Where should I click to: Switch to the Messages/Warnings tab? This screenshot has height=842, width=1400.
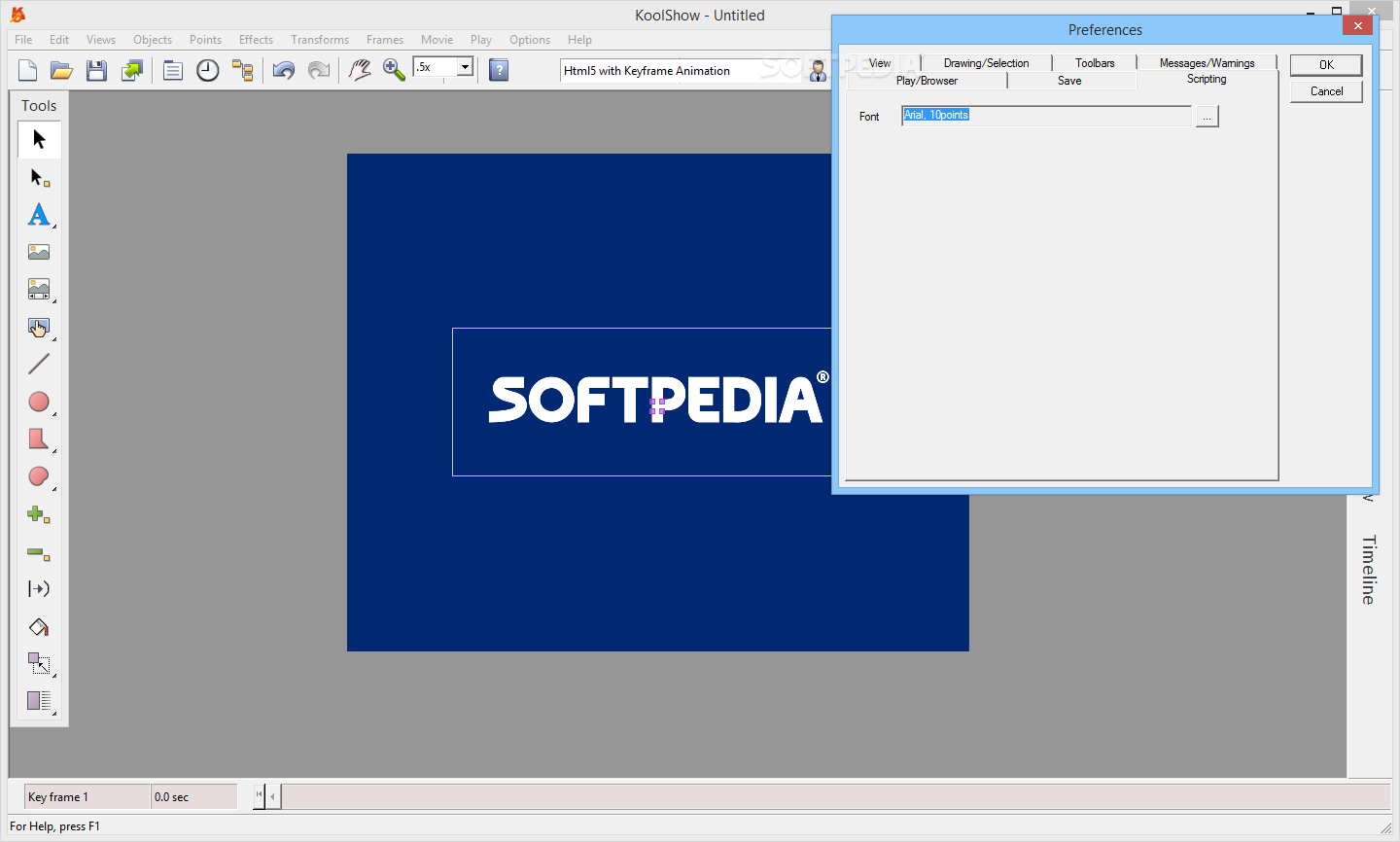click(1207, 63)
